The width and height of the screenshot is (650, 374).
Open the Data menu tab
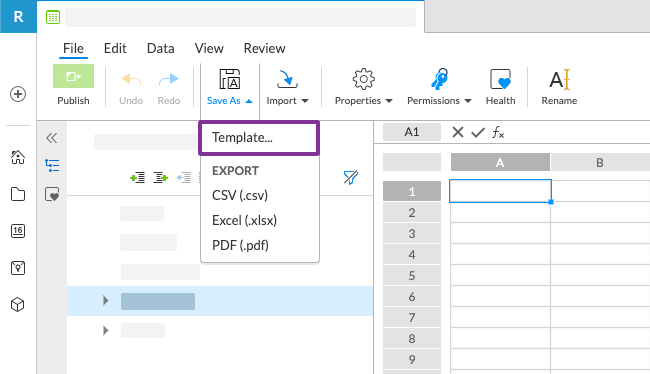coord(161,49)
